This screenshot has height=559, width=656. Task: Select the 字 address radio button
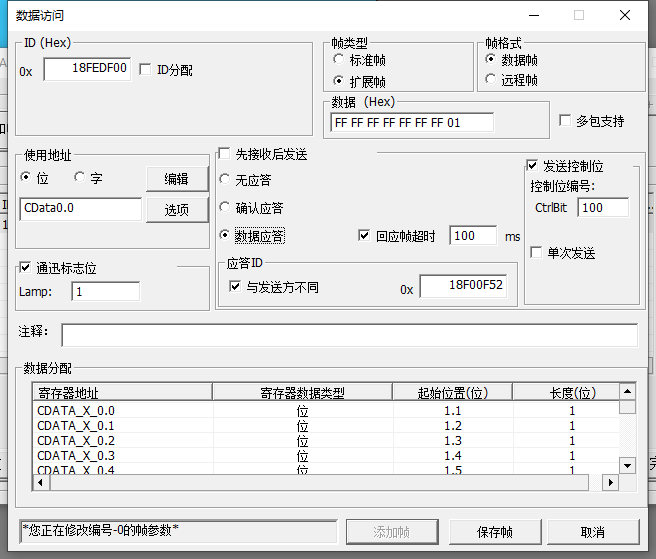point(81,177)
